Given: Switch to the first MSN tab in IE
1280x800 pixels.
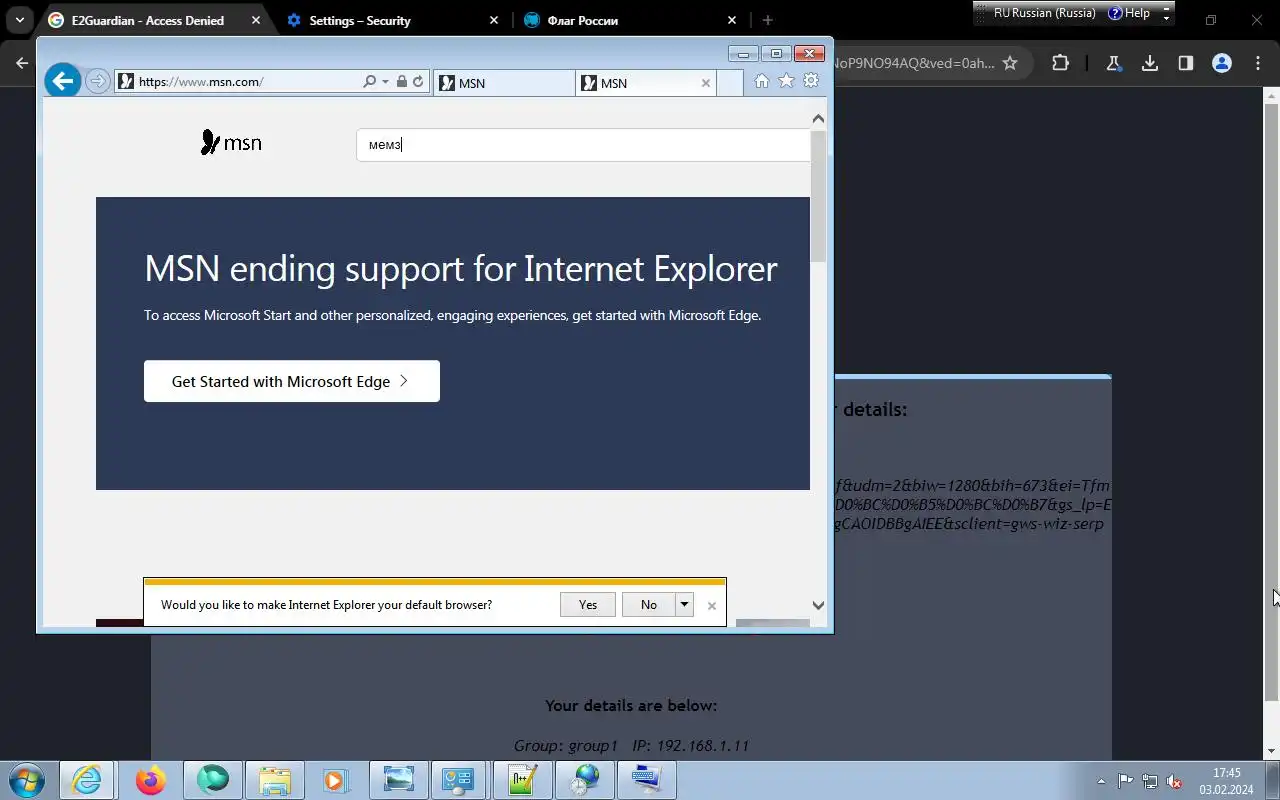Looking at the screenshot, I should 503,83.
